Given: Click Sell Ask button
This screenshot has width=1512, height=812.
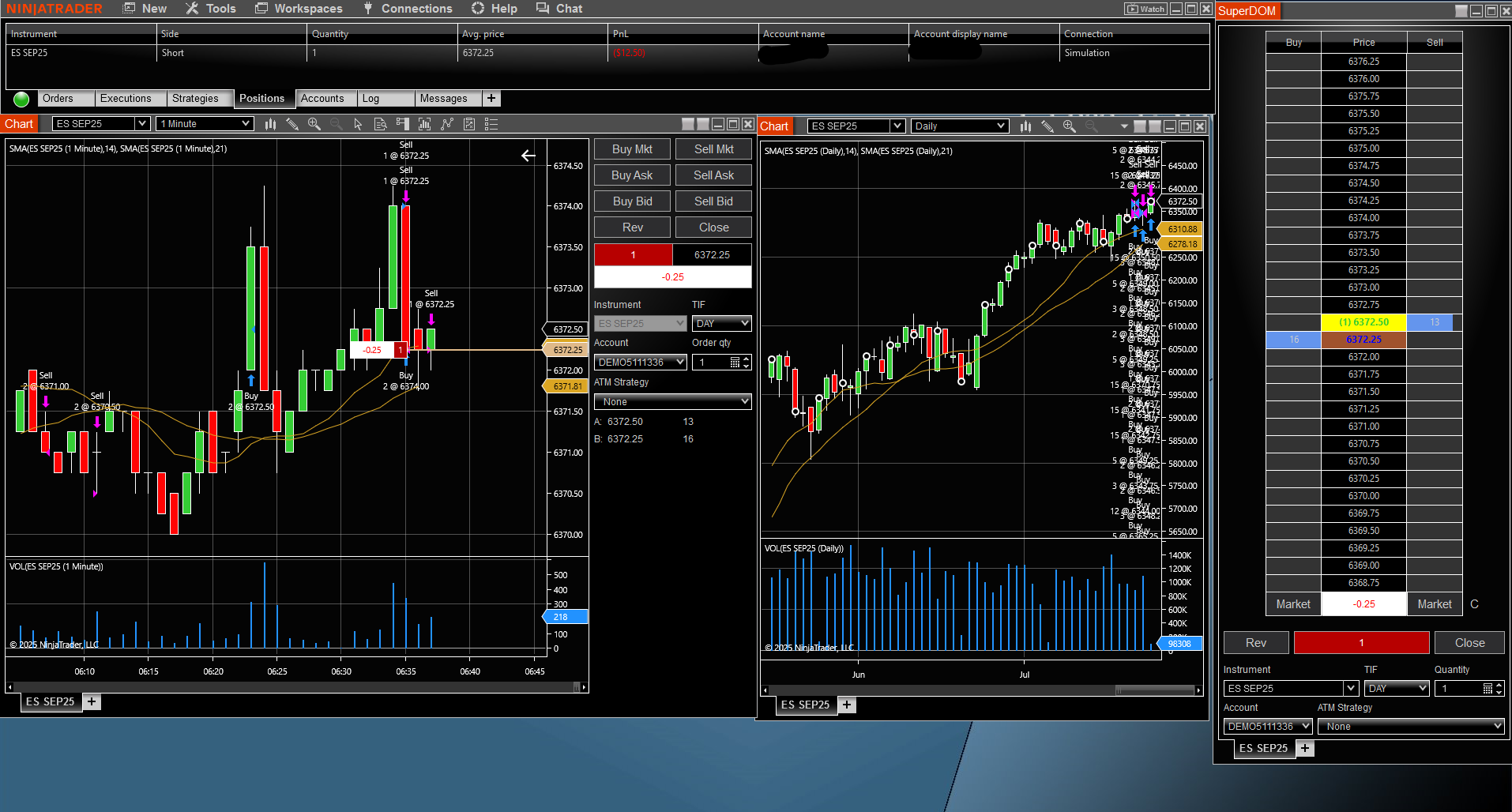Looking at the screenshot, I should click(713, 175).
